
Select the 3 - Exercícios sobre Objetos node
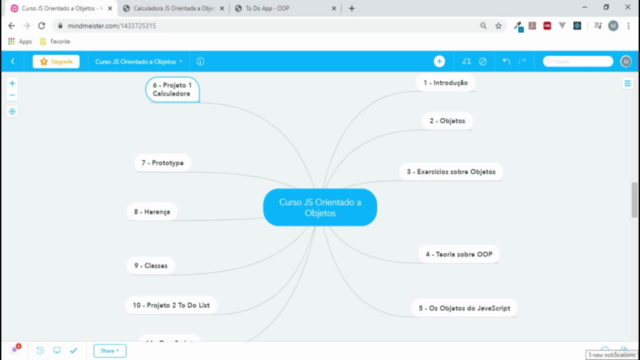pyautogui.click(x=451, y=172)
